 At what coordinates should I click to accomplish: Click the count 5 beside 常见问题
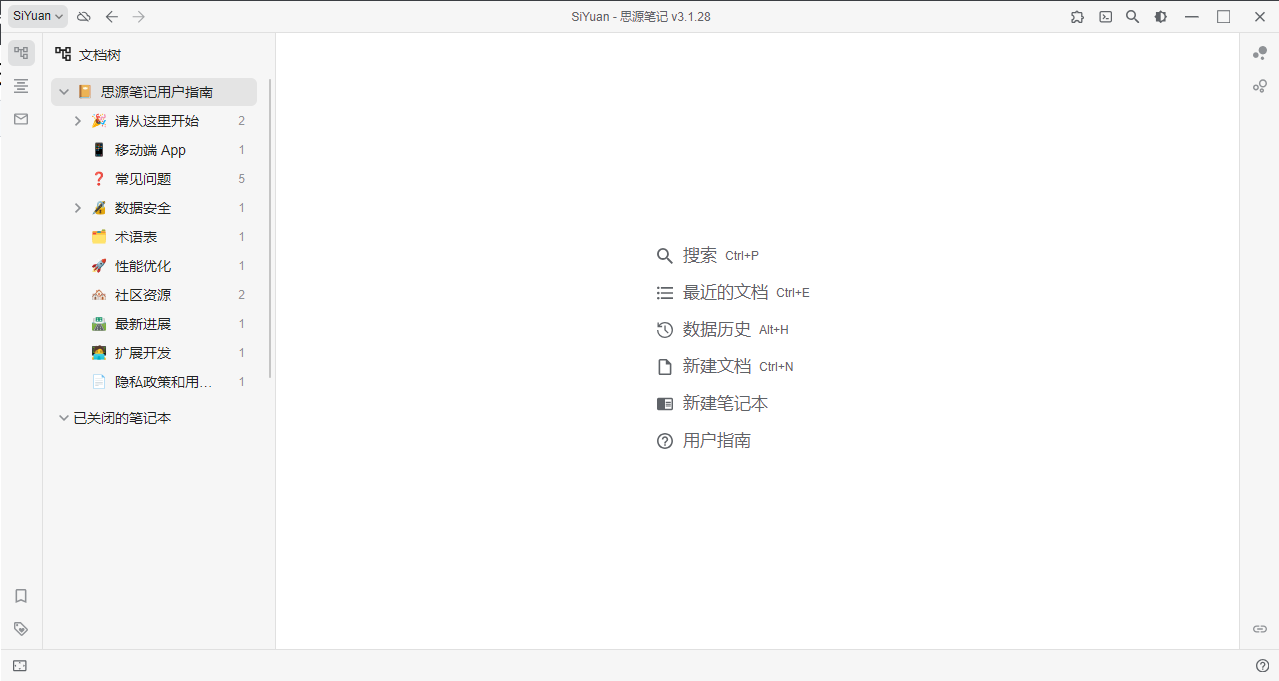241,179
